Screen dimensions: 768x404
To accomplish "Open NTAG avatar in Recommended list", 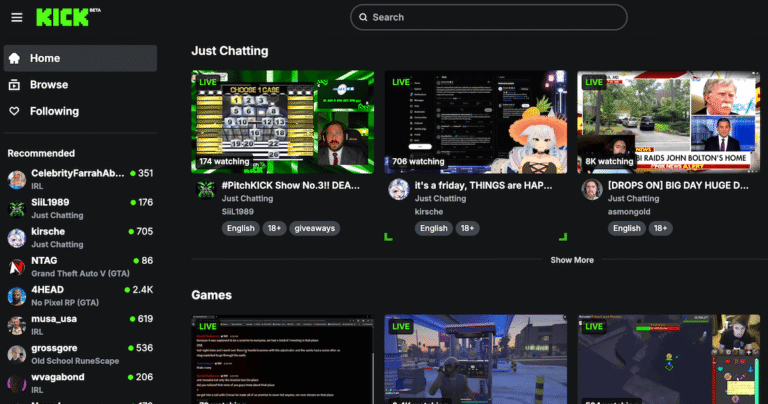I will point(17,267).
